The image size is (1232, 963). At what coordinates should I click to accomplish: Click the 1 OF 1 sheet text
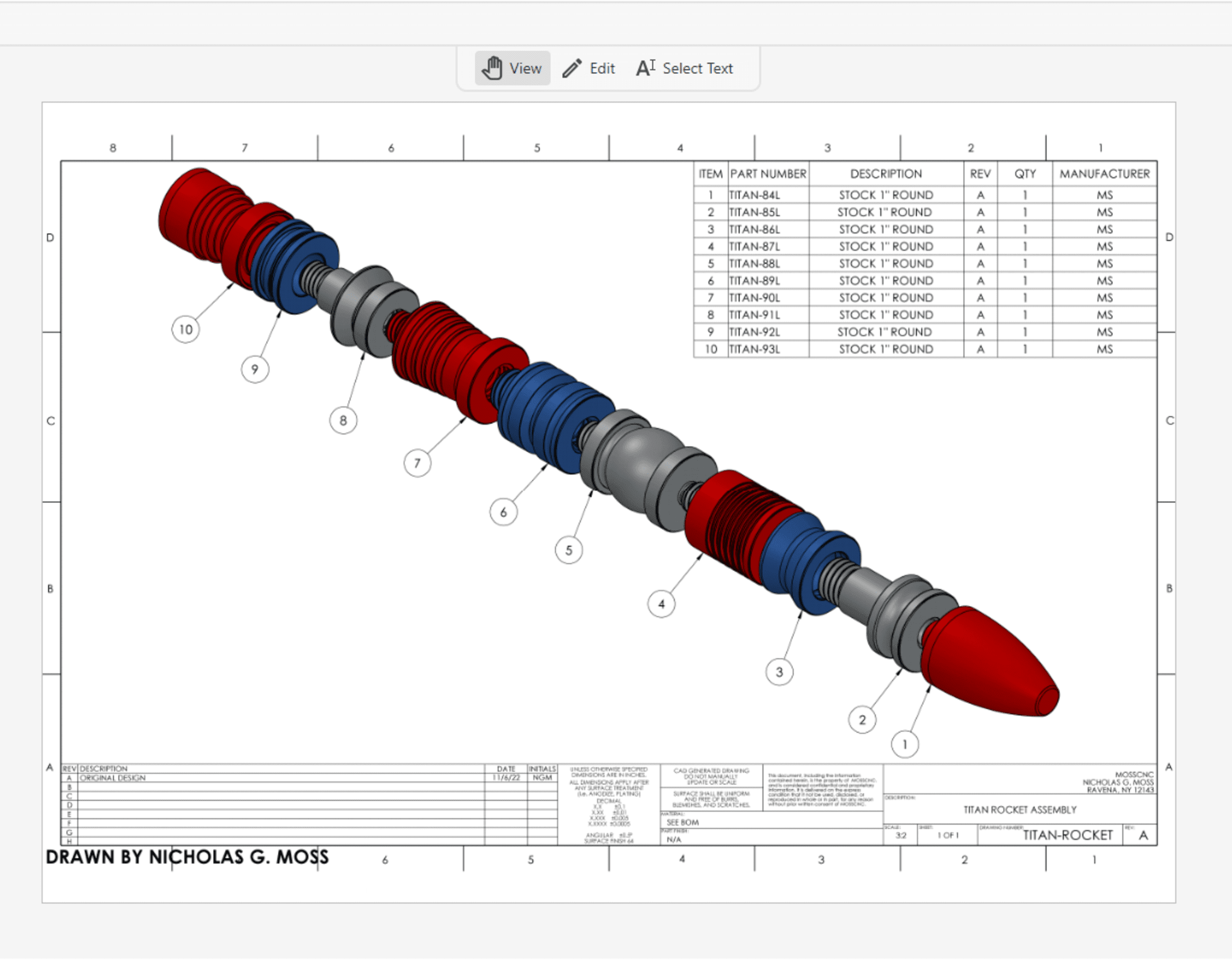(947, 836)
